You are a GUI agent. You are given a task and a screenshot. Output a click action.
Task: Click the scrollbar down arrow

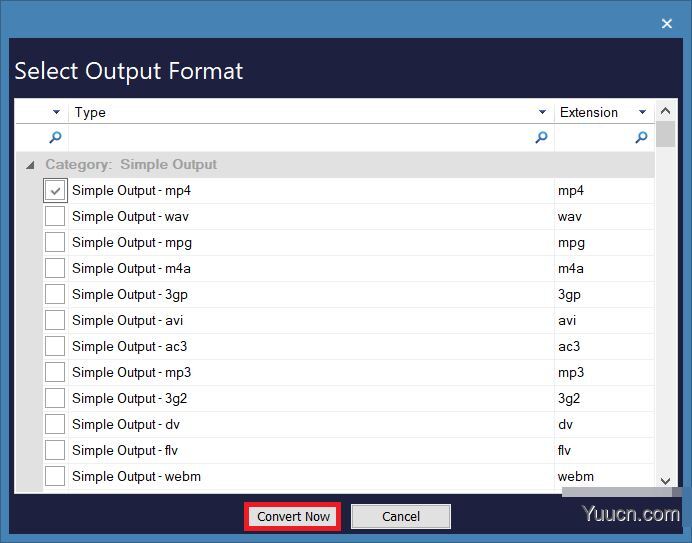tap(666, 480)
